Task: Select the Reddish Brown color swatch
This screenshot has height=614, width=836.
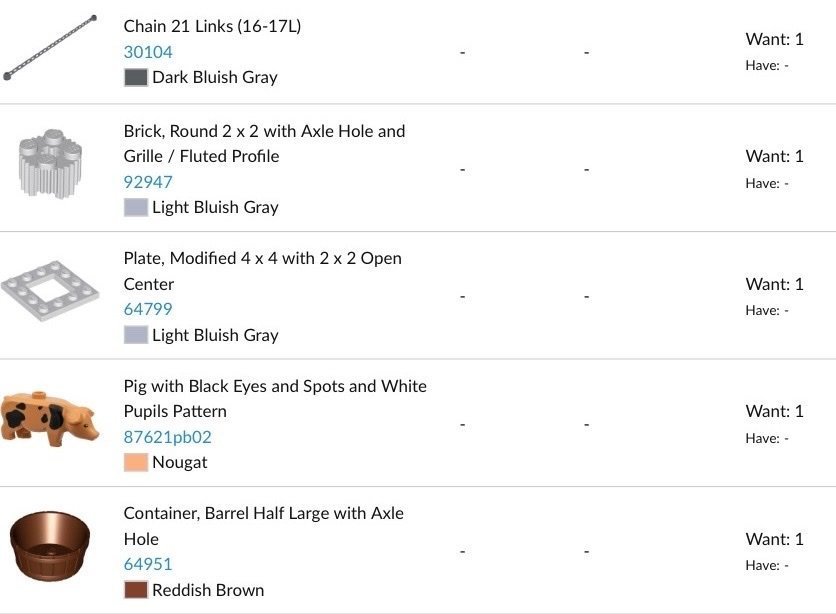Action: (136, 590)
